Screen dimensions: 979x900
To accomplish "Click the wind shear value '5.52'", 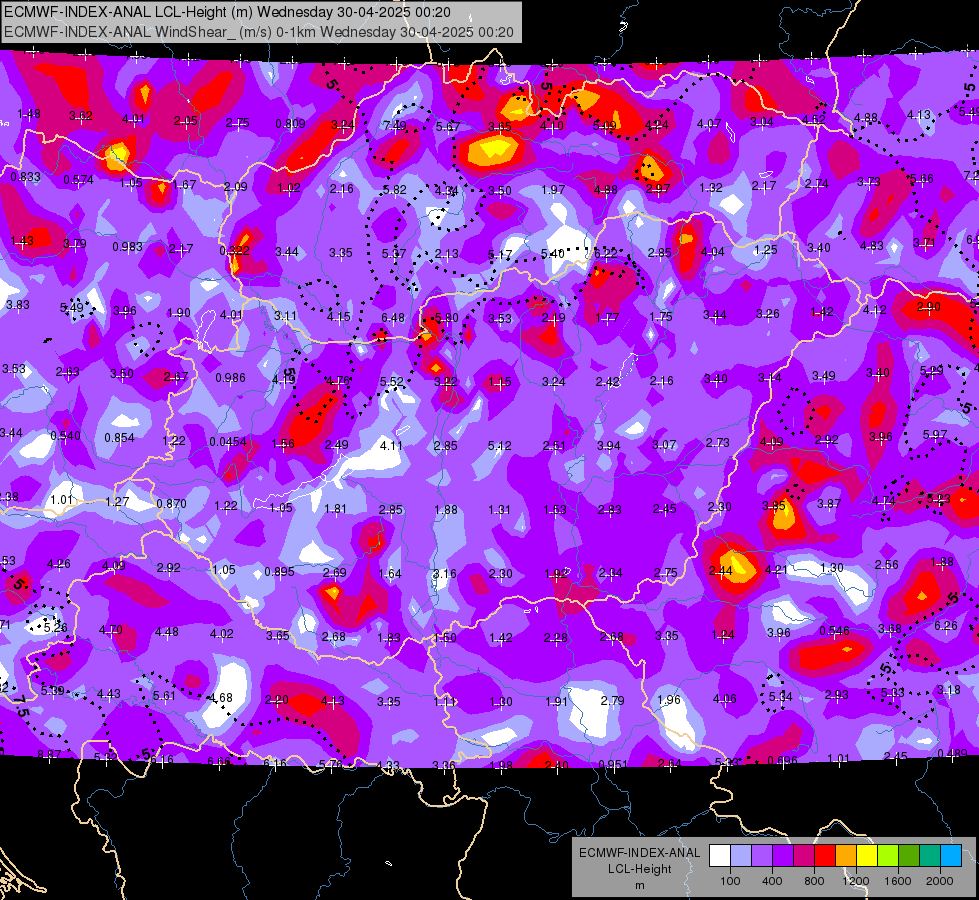I will click(392, 381).
